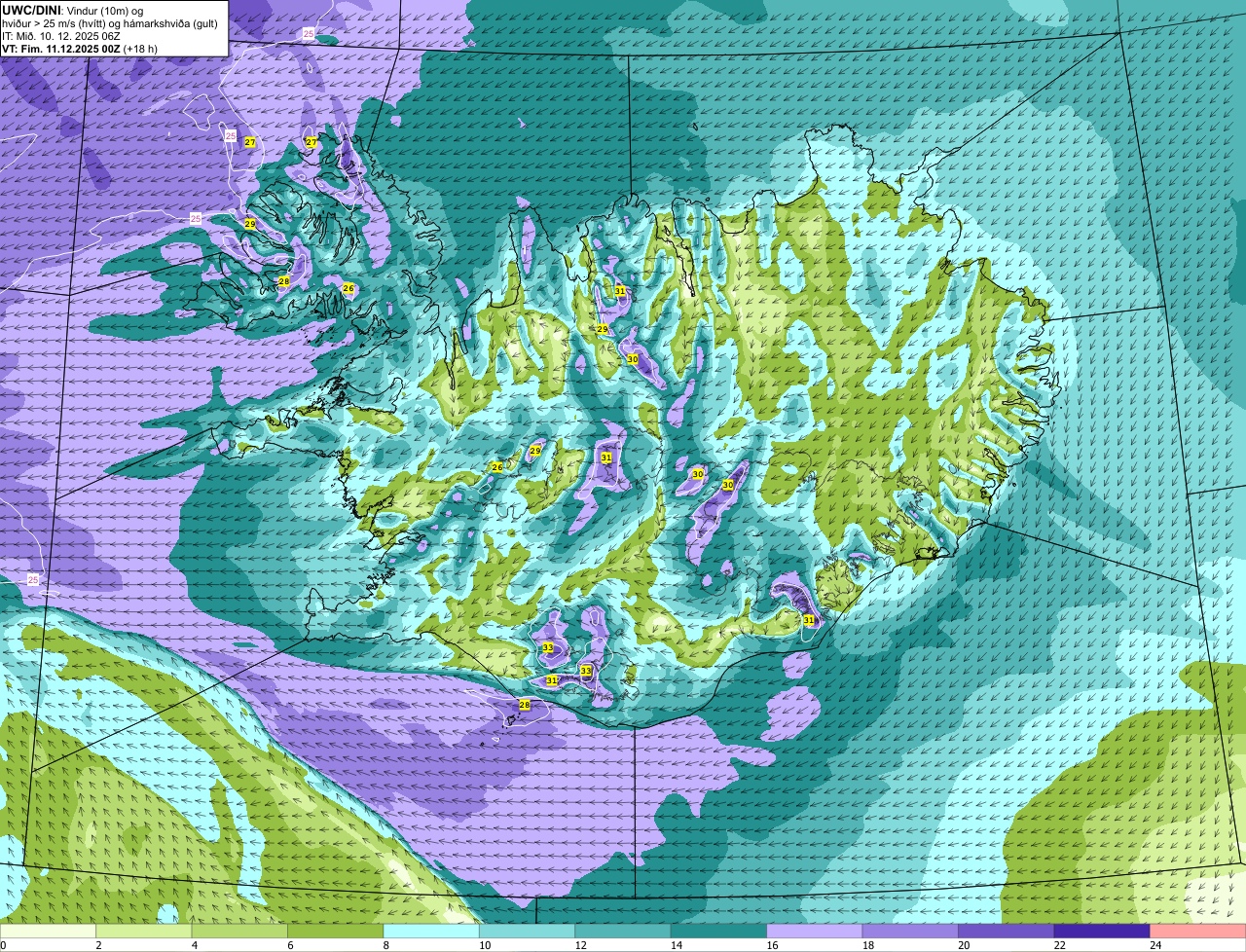The width and height of the screenshot is (1246, 952).
Task: Click the above-24 m/s pink legend swatch
Action: (x=1197, y=932)
